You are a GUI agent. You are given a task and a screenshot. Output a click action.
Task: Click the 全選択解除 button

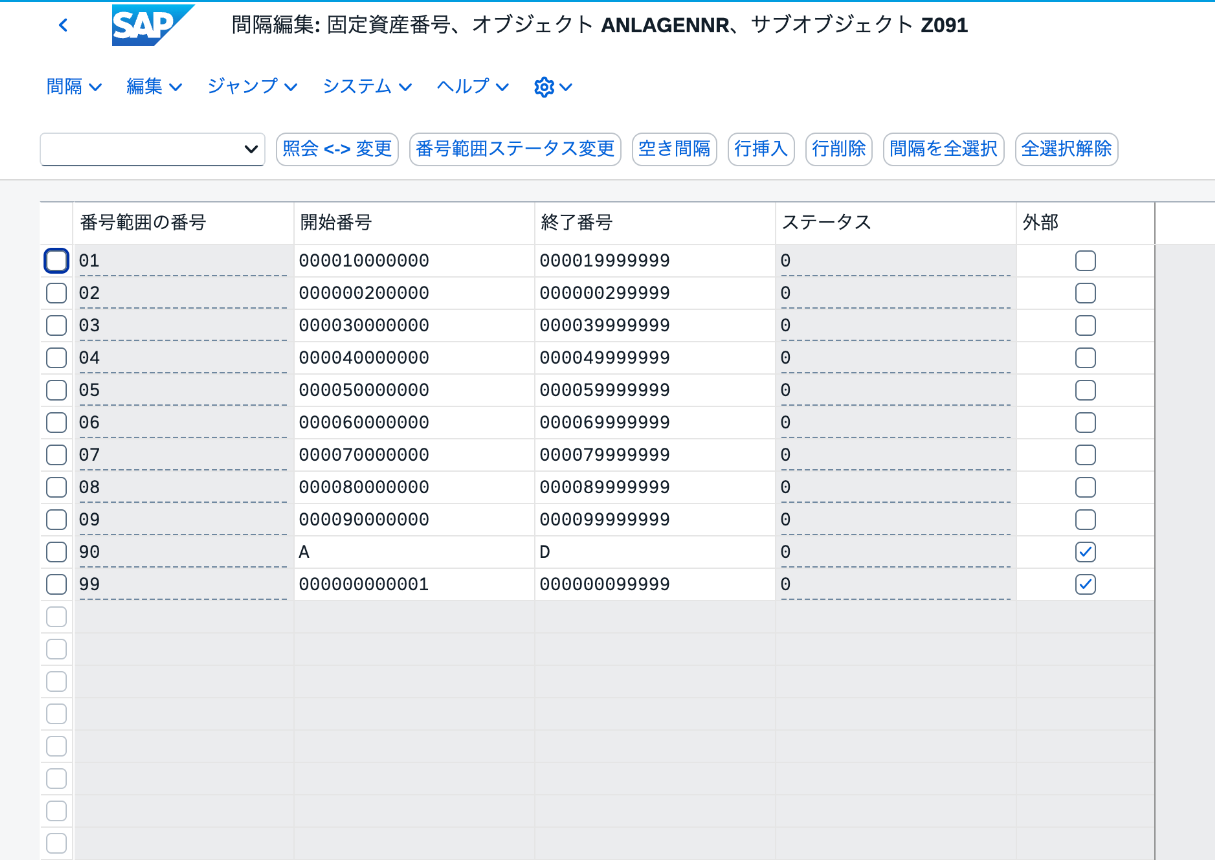tap(1067, 150)
